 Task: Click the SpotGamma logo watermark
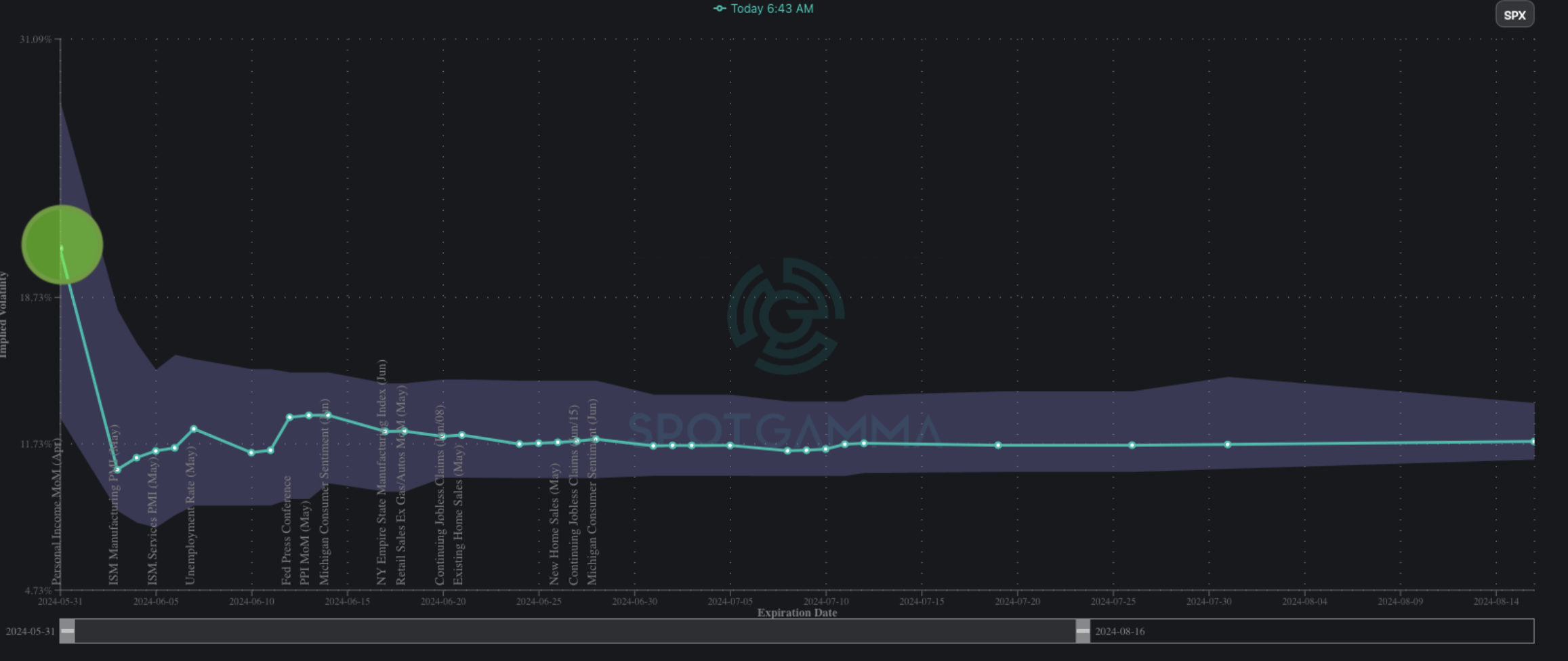(786, 316)
